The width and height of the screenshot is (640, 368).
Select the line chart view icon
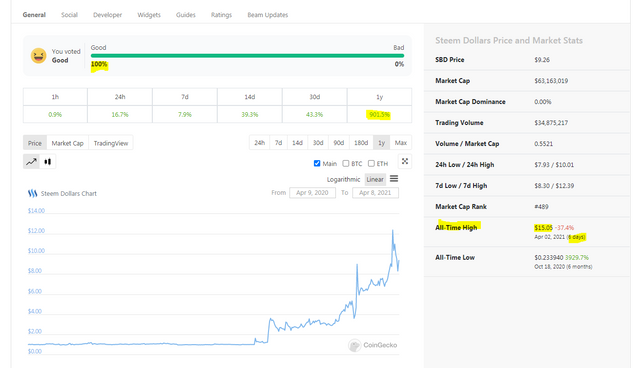pyautogui.click(x=31, y=162)
